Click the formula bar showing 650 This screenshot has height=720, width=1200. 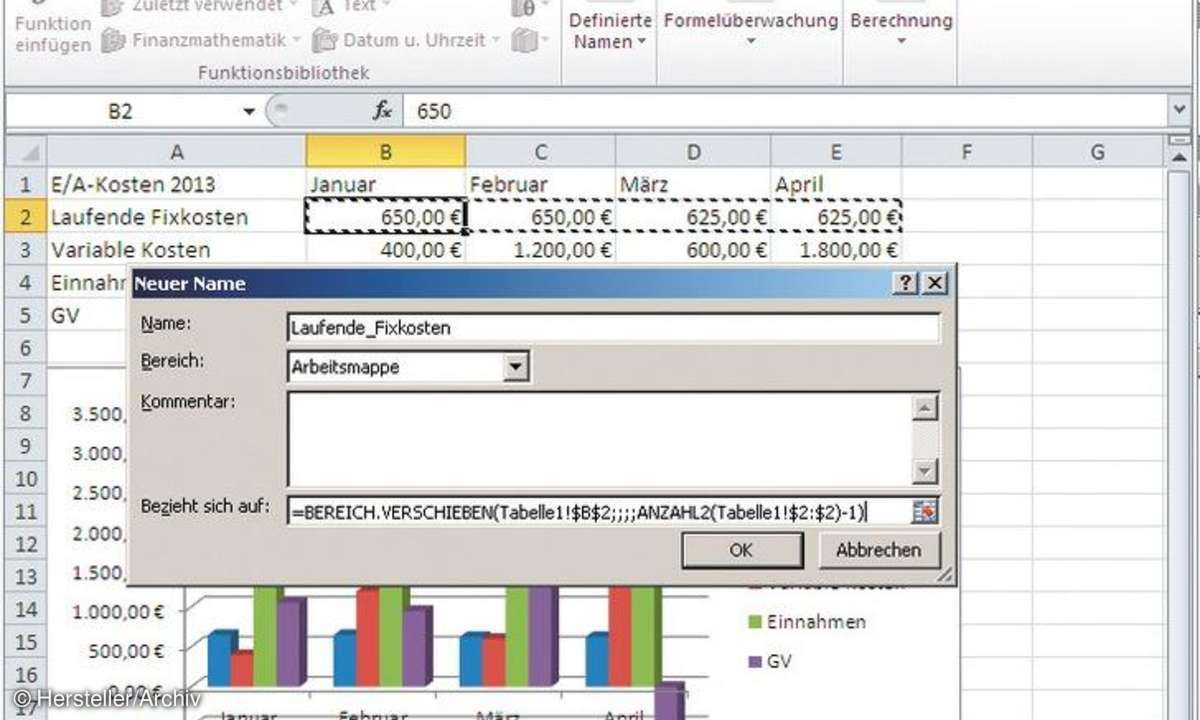[x=785, y=112]
